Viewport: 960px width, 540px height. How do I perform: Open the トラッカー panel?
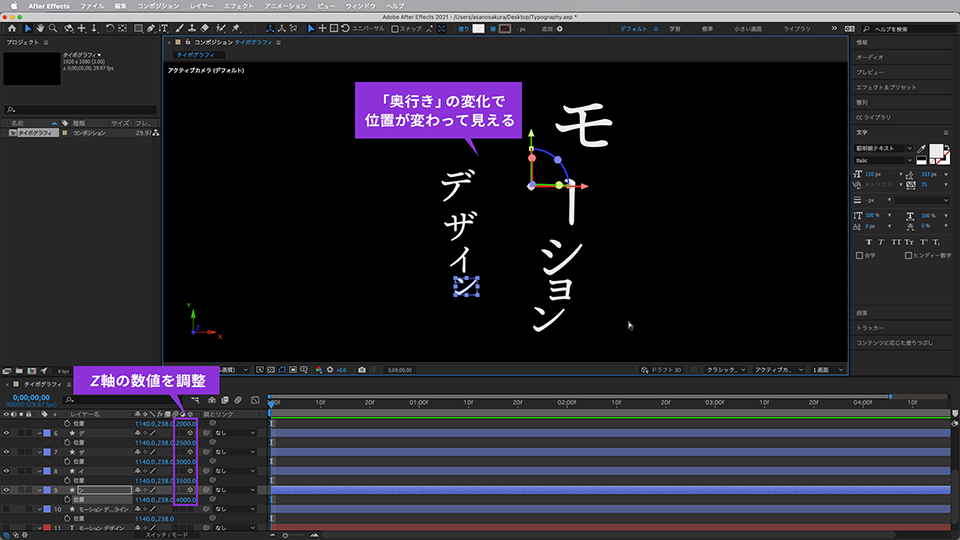pos(869,328)
